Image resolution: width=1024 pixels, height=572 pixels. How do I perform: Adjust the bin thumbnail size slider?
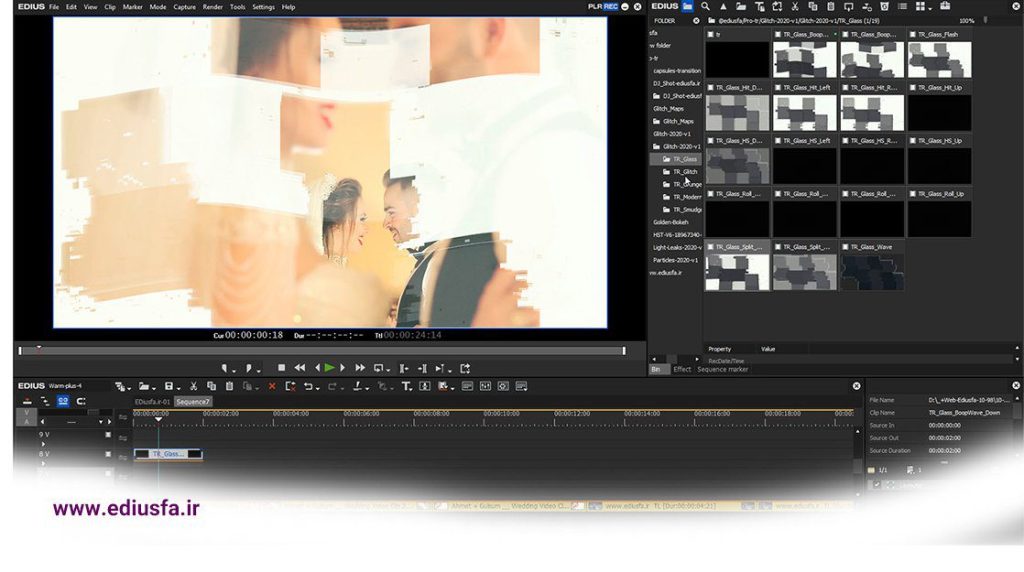click(x=985, y=21)
